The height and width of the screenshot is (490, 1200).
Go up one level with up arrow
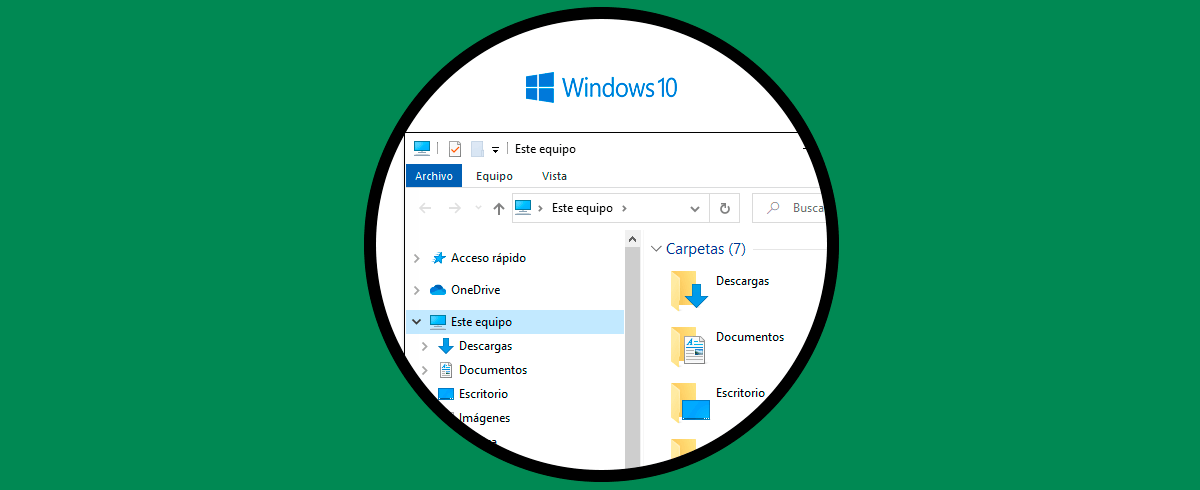(499, 208)
